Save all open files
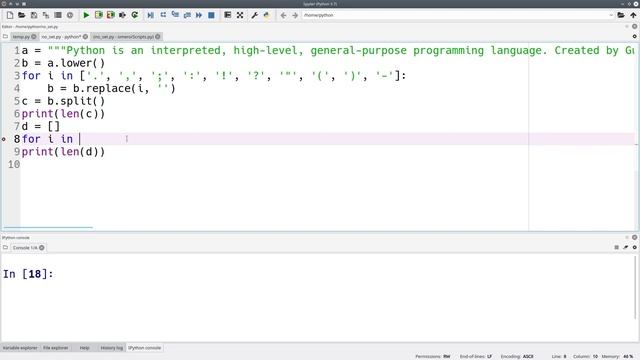Image resolution: width=640 pixels, height=360 pixels. pos(46,15)
